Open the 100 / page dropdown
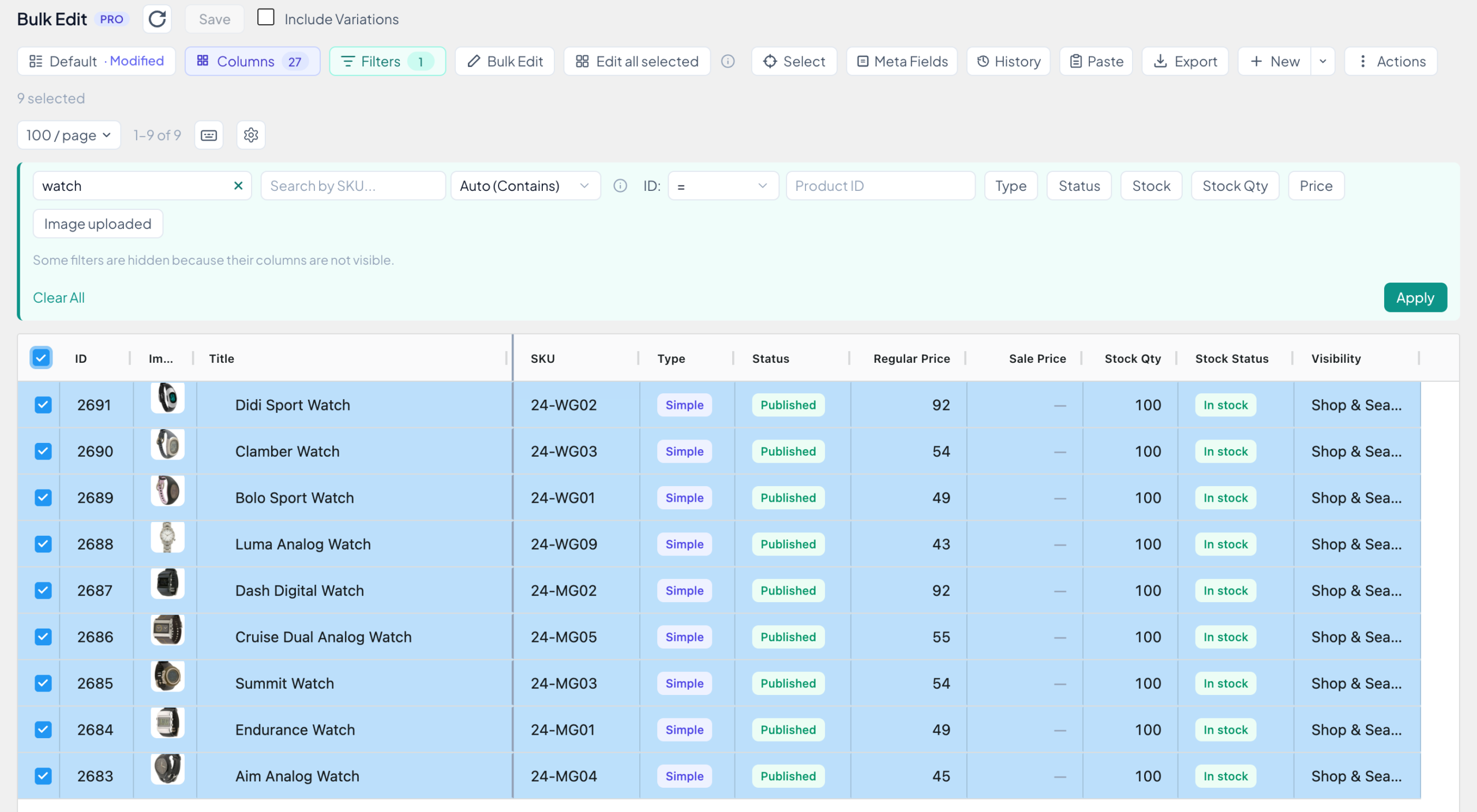Screen dimensions: 1477x812 point(69,135)
